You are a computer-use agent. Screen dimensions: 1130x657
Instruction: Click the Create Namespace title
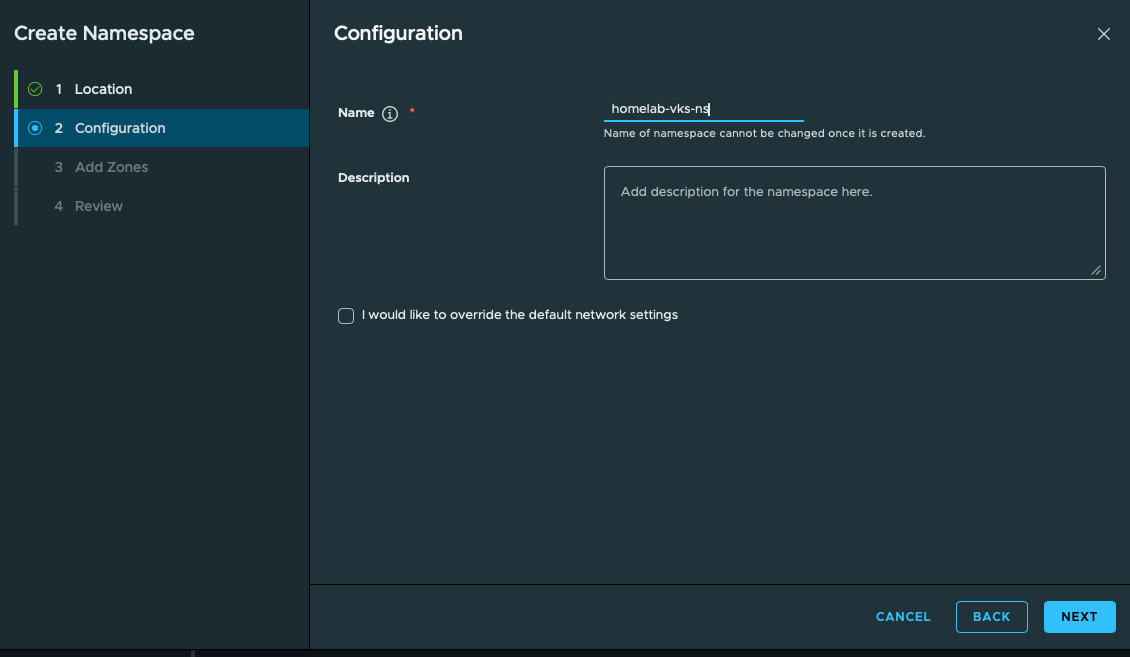(x=104, y=33)
